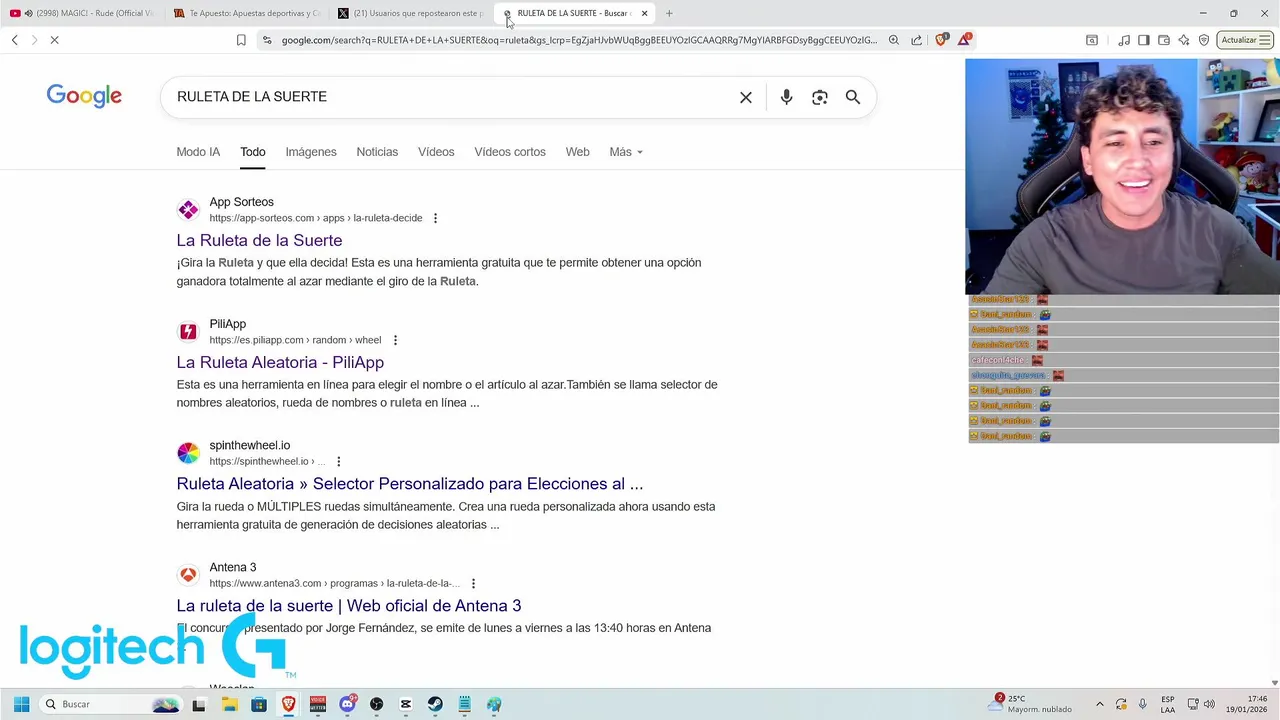Open File Explorer from the taskbar

click(x=230, y=704)
